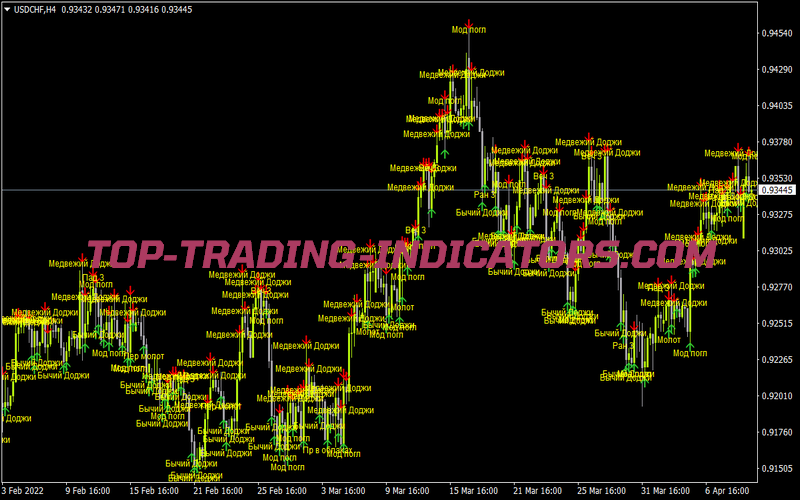Click the Пр в облаках pattern label

pos(327,451)
